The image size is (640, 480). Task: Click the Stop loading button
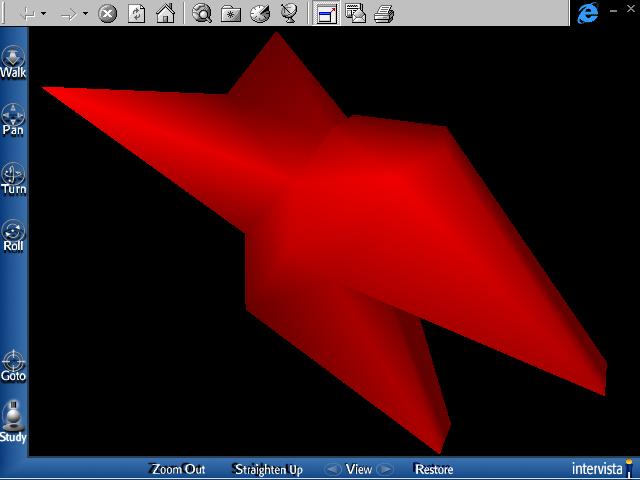pos(107,14)
